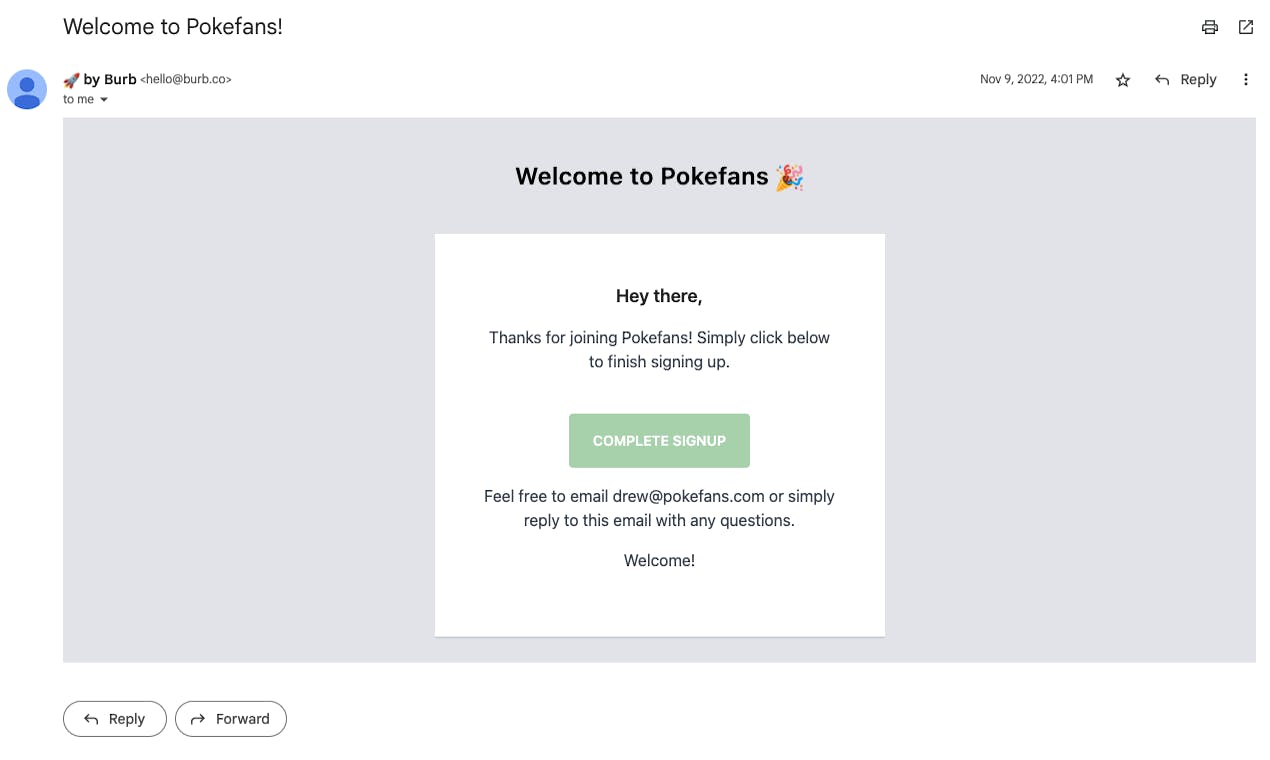Image resolution: width=1270 pixels, height=760 pixels.
Task: Click the party popper emoji in the heading
Action: point(789,177)
